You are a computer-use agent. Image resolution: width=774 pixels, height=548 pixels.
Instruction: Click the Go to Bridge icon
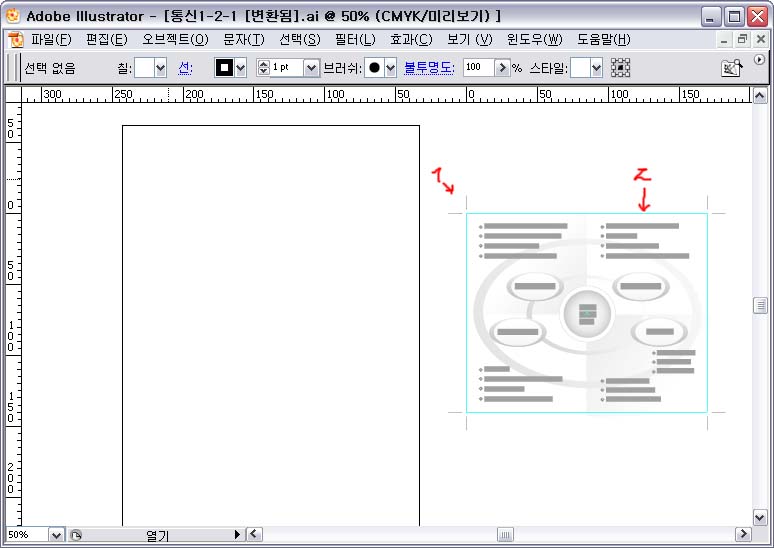pyautogui.click(x=733, y=68)
